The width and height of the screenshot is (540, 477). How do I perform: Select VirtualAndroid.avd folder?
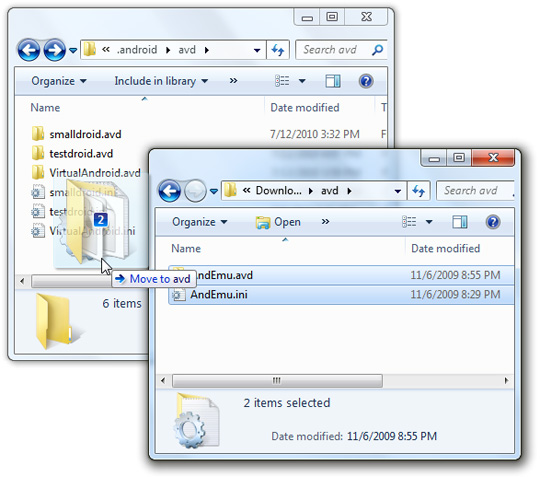click(x=95, y=173)
